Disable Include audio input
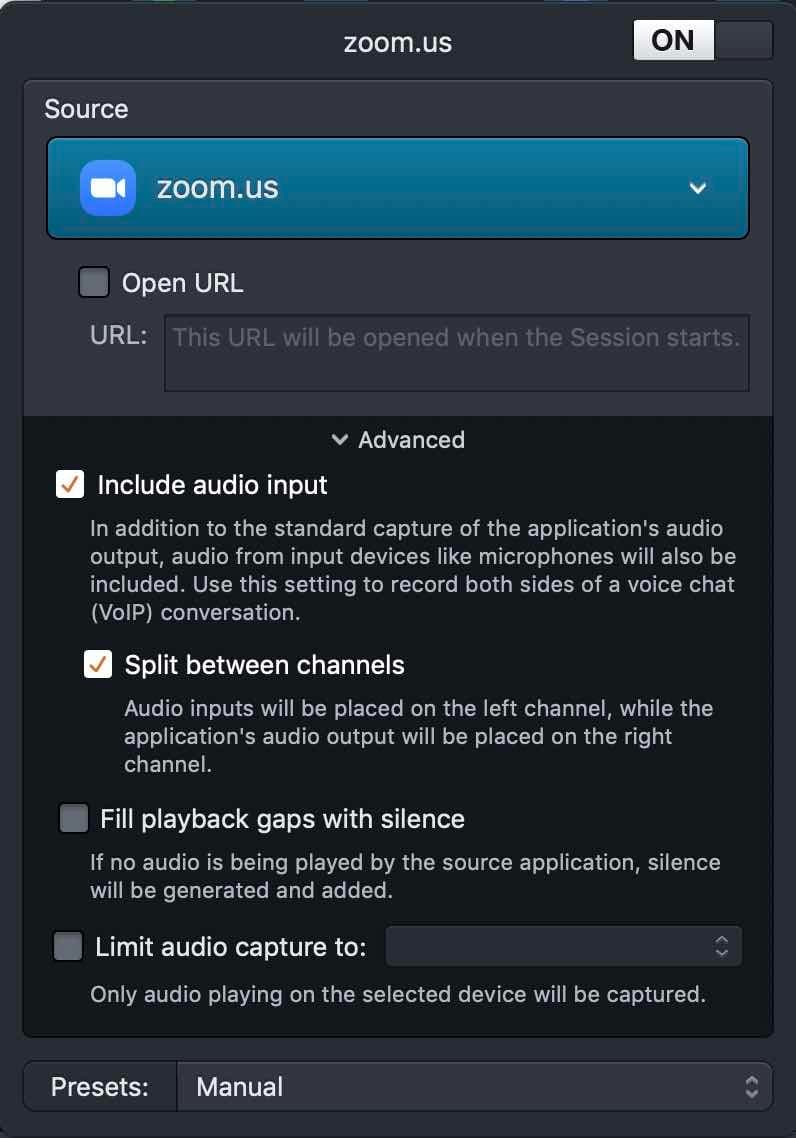The image size is (796, 1138). point(69,485)
